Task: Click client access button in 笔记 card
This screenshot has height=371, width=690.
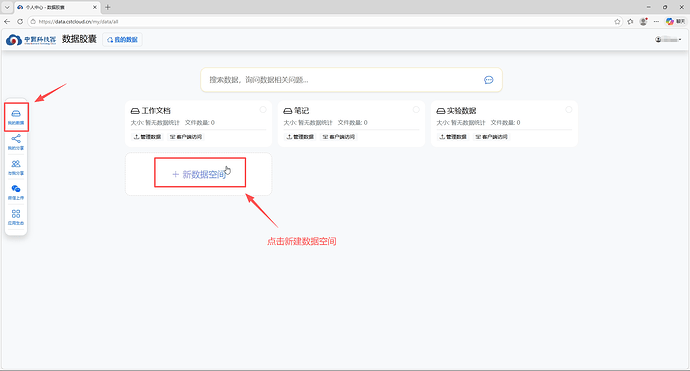Action: tap(338, 137)
